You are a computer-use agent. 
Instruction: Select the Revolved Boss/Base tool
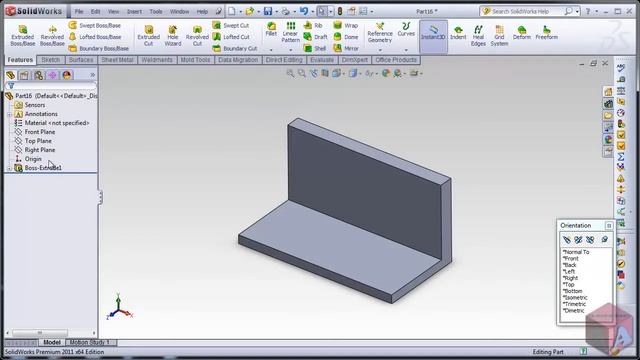pyautogui.click(x=52, y=35)
